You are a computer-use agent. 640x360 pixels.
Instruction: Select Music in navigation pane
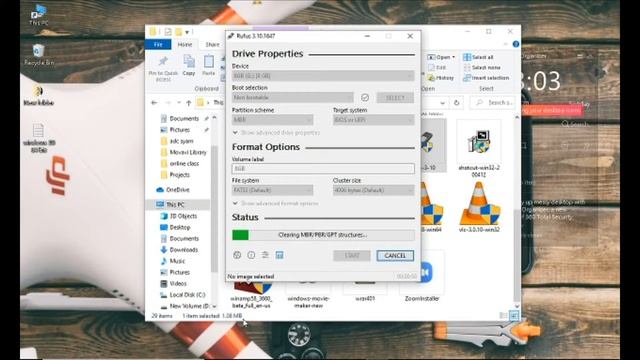click(x=177, y=261)
